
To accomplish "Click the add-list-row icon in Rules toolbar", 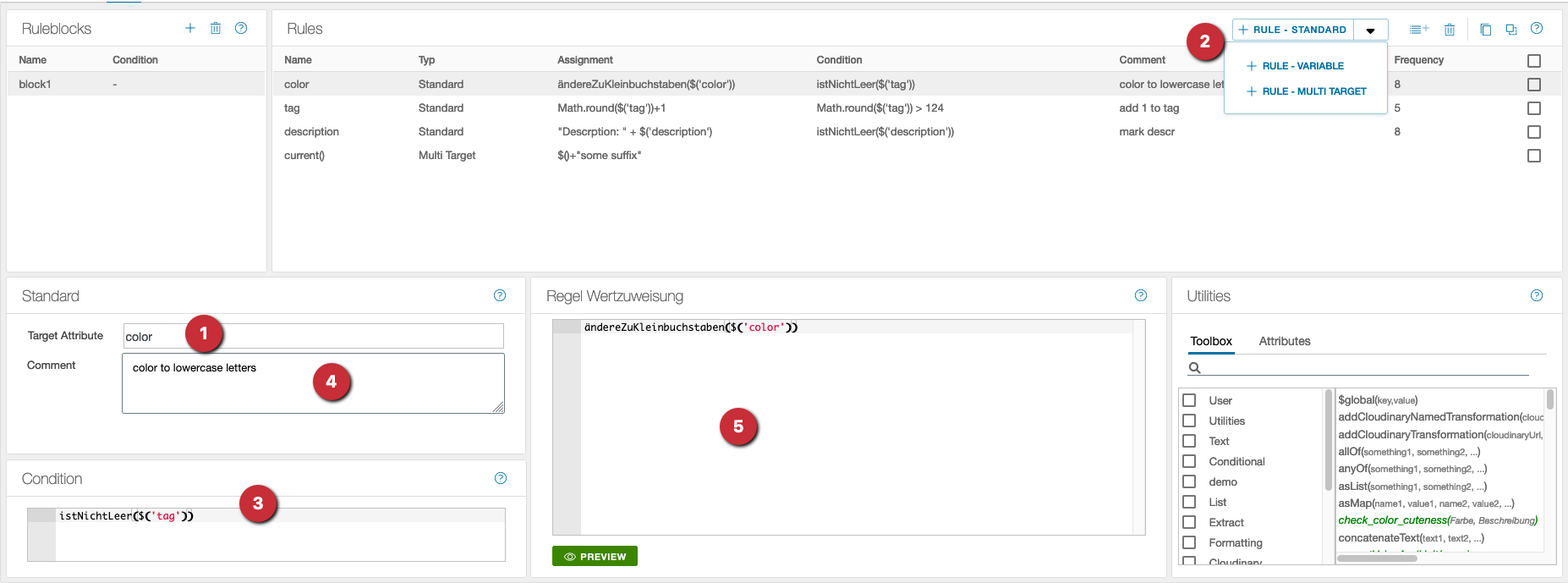I will 1418,30.
